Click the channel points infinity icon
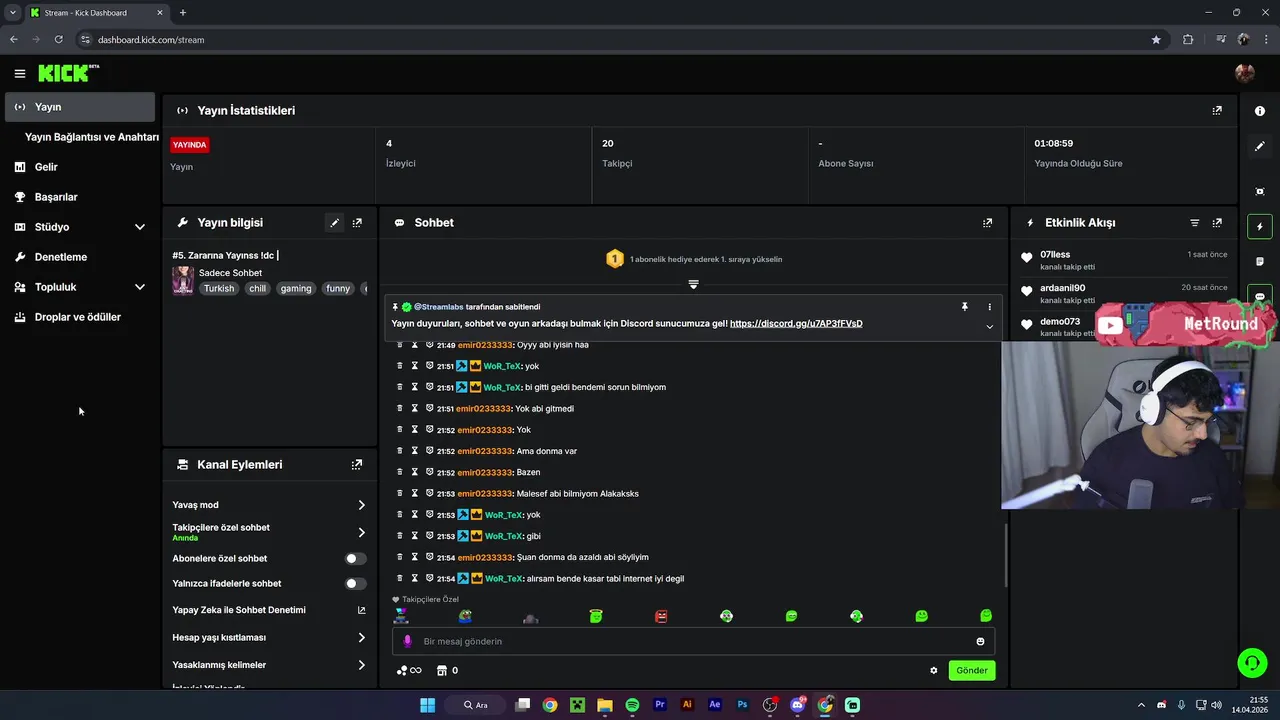The image size is (1280, 720). click(x=409, y=671)
